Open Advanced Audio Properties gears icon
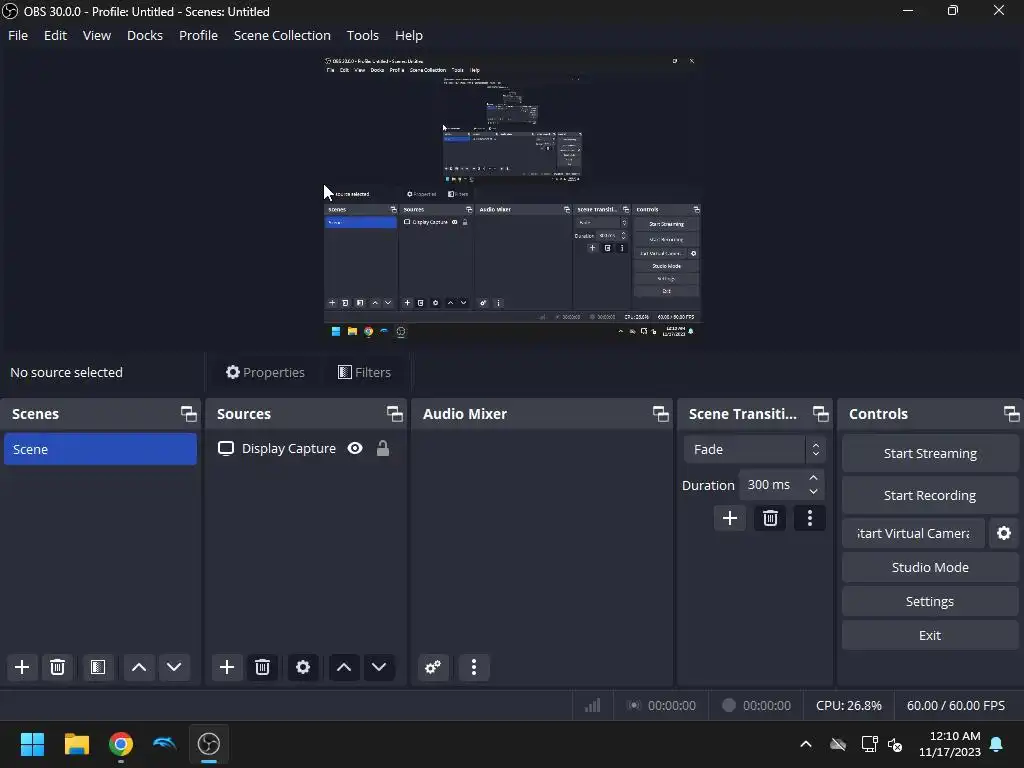Image resolution: width=1024 pixels, height=768 pixels. (433, 667)
